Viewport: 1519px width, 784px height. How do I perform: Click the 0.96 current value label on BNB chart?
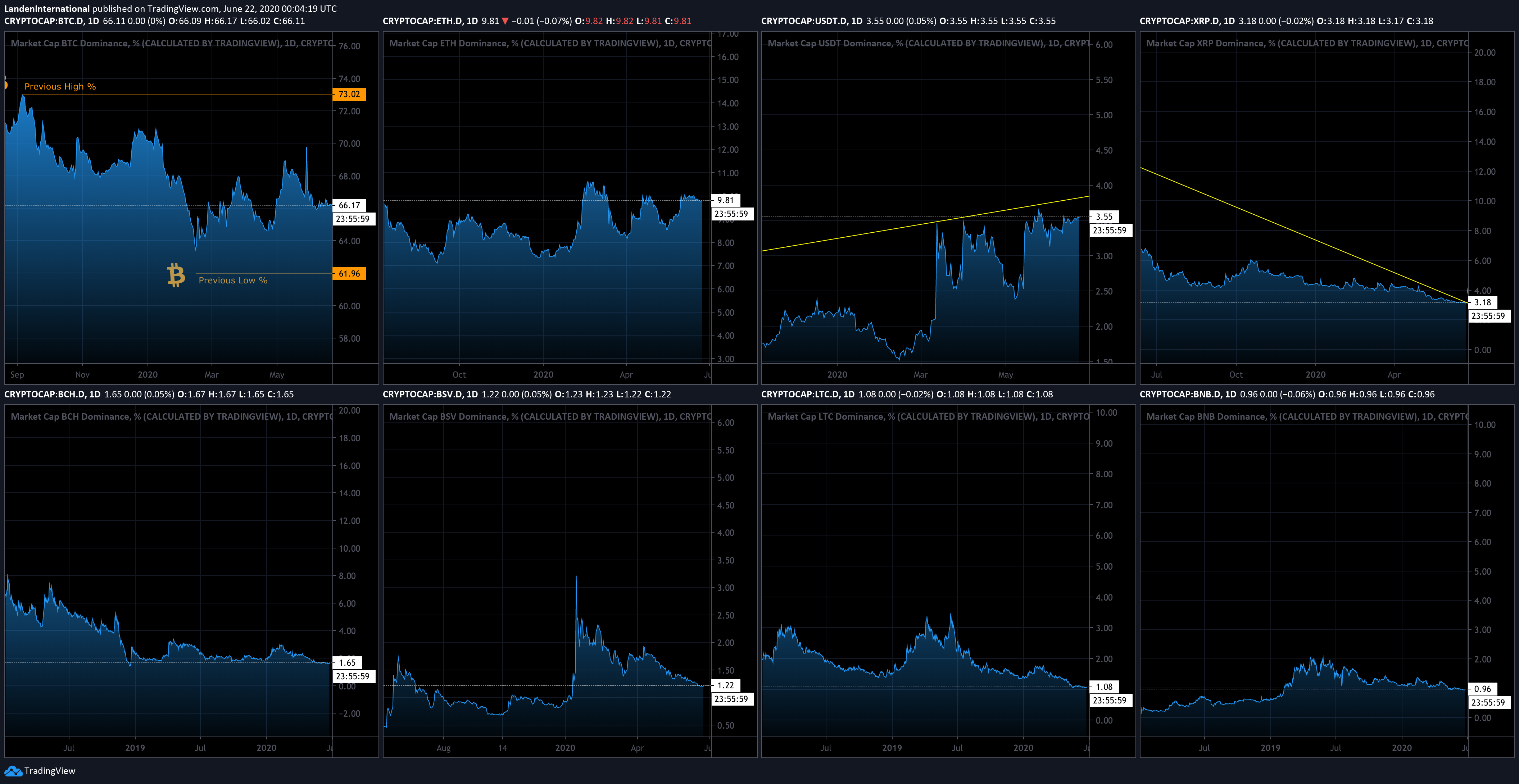1482,688
